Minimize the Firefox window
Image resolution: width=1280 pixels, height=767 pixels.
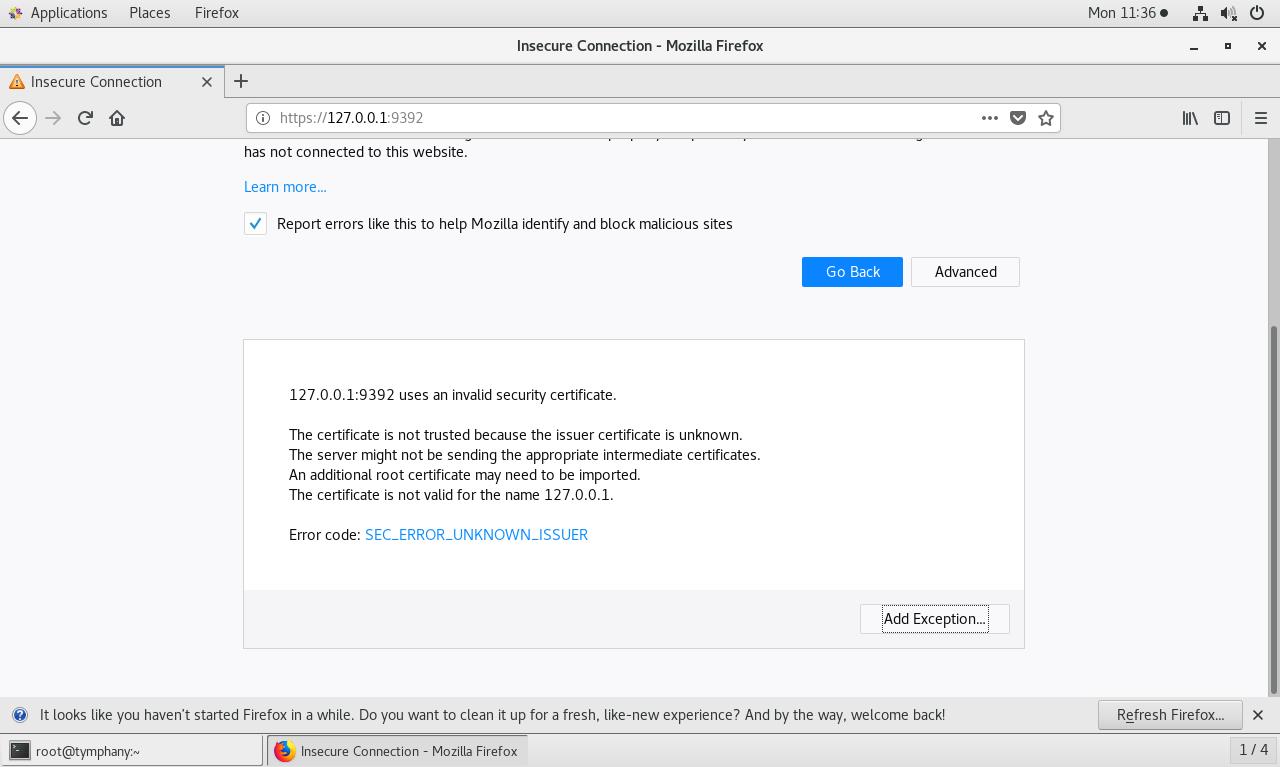point(1194,46)
